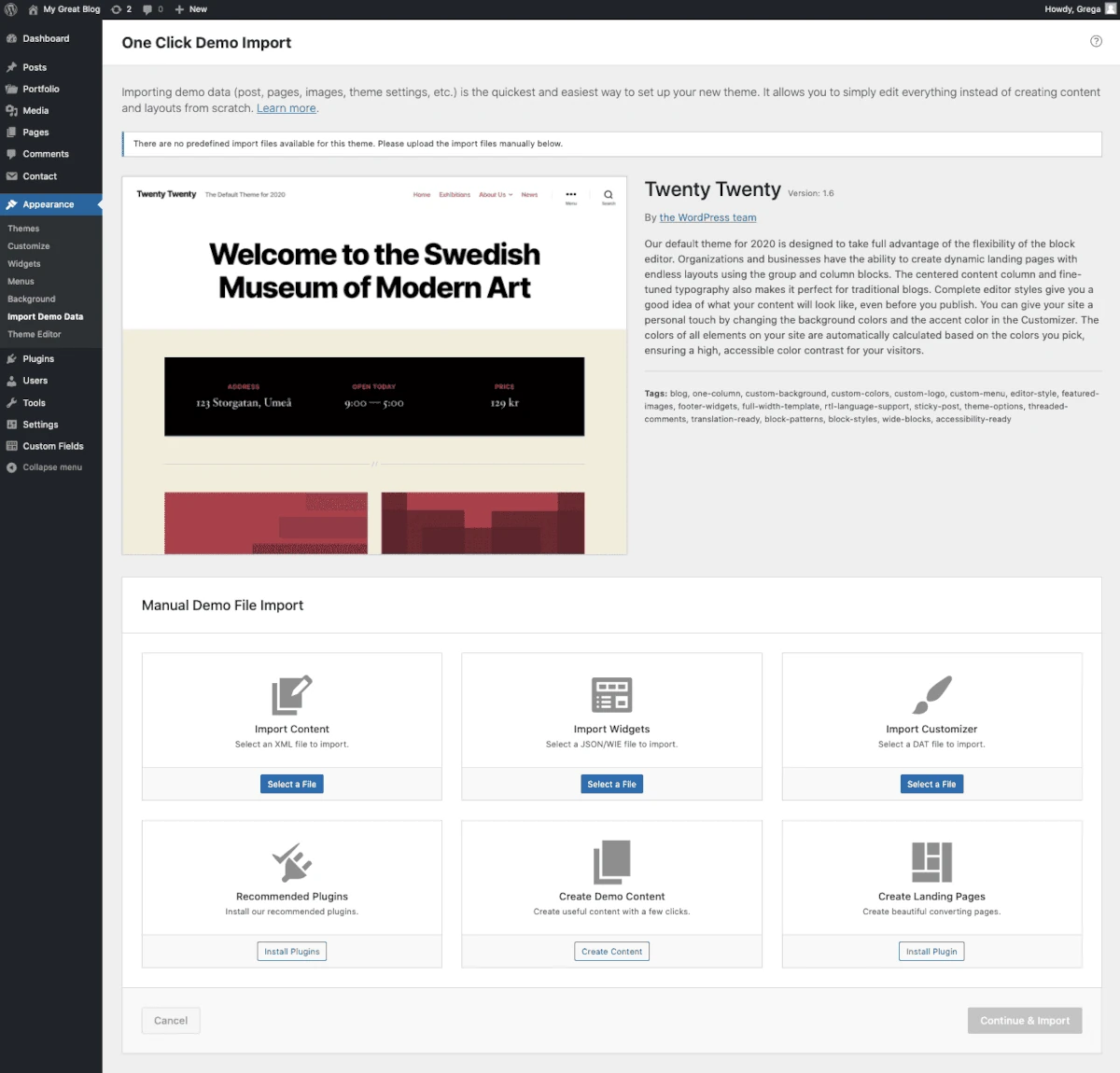Click the "Version: 1.6" text
The width and height of the screenshot is (1120, 1073).
811,193
